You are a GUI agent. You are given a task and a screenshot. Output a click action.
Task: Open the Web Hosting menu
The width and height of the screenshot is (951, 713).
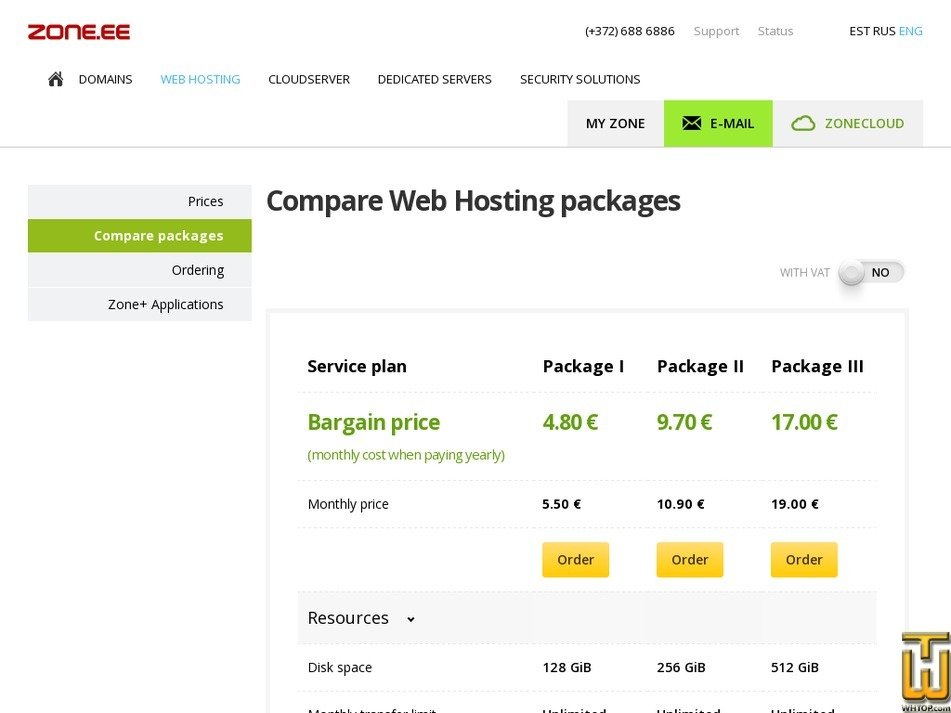(x=200, y=79)
